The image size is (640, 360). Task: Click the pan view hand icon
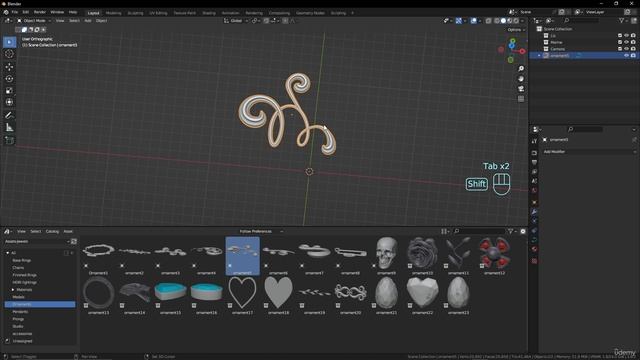point(521,79)
